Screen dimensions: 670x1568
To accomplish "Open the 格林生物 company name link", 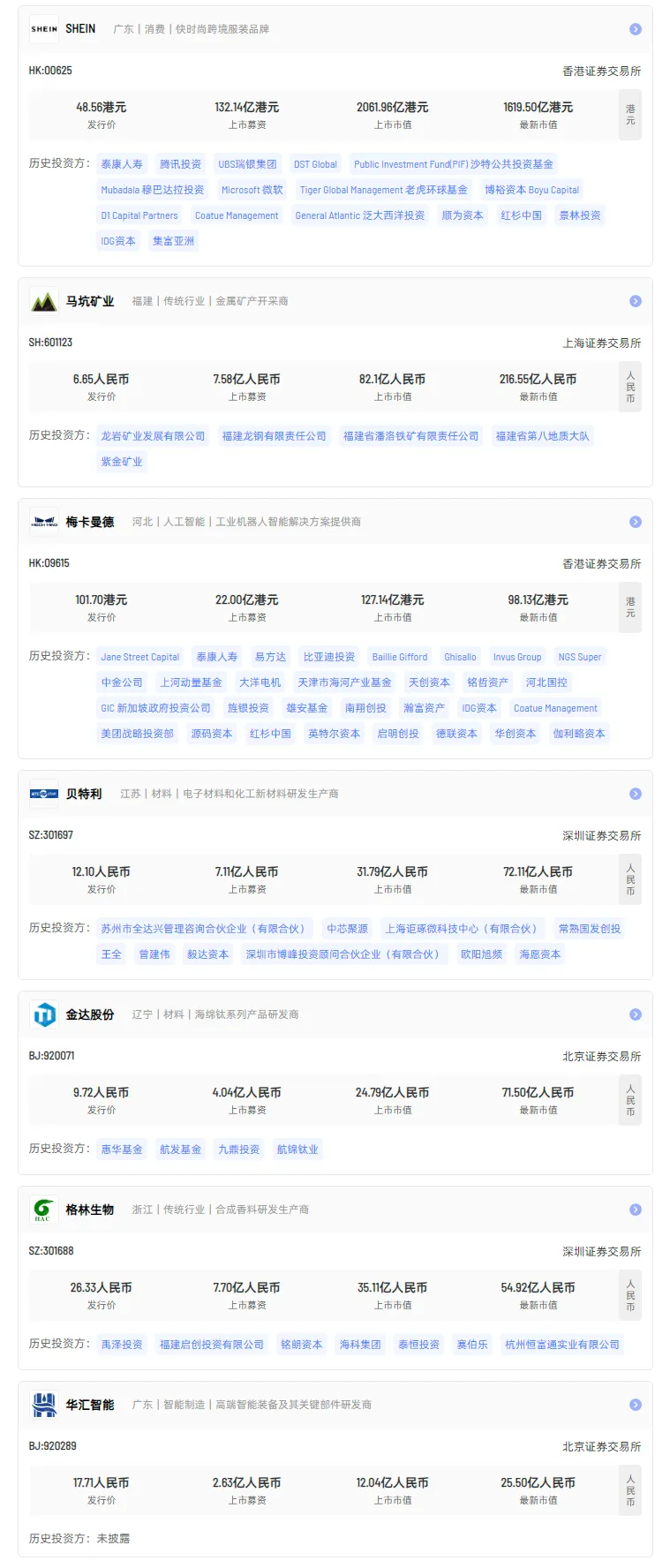I will coord(90,1210).
